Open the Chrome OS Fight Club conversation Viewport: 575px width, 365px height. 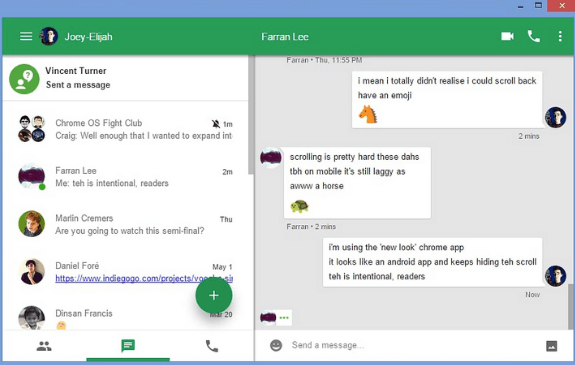[x=125, y=129]
